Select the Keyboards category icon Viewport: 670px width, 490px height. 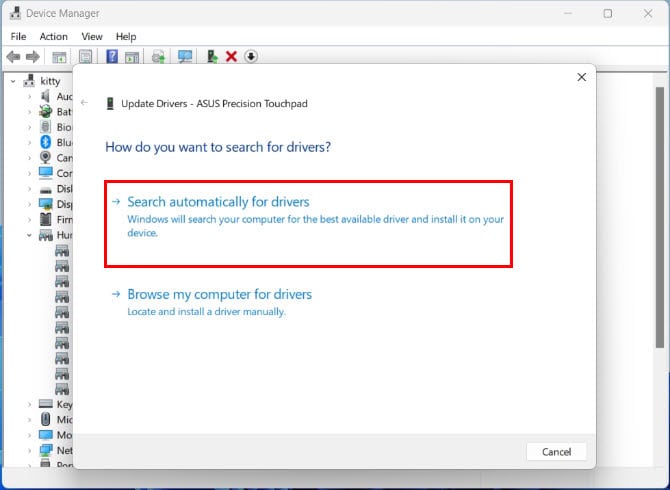click(45, 404)
